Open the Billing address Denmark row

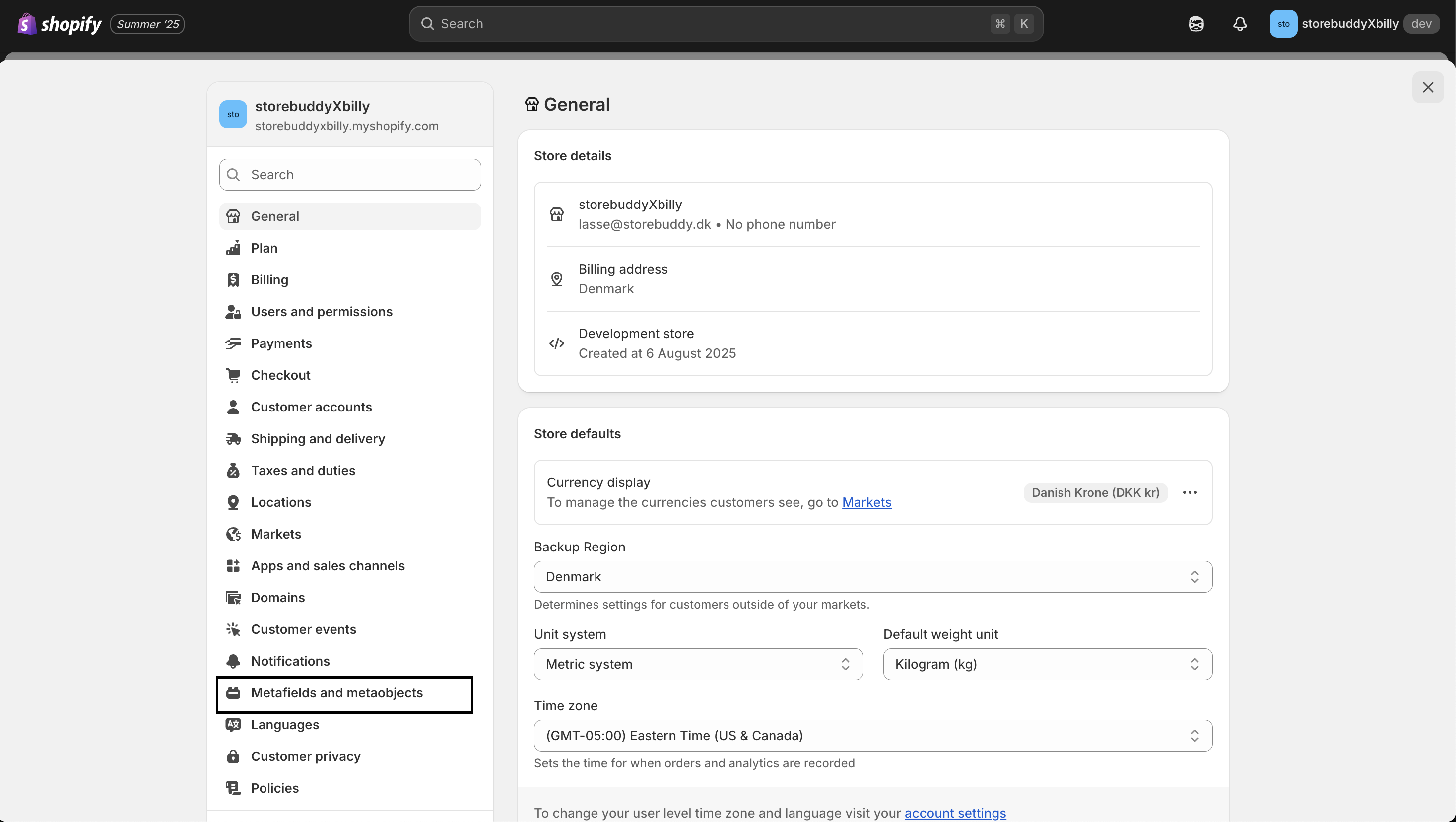(873, 278)
